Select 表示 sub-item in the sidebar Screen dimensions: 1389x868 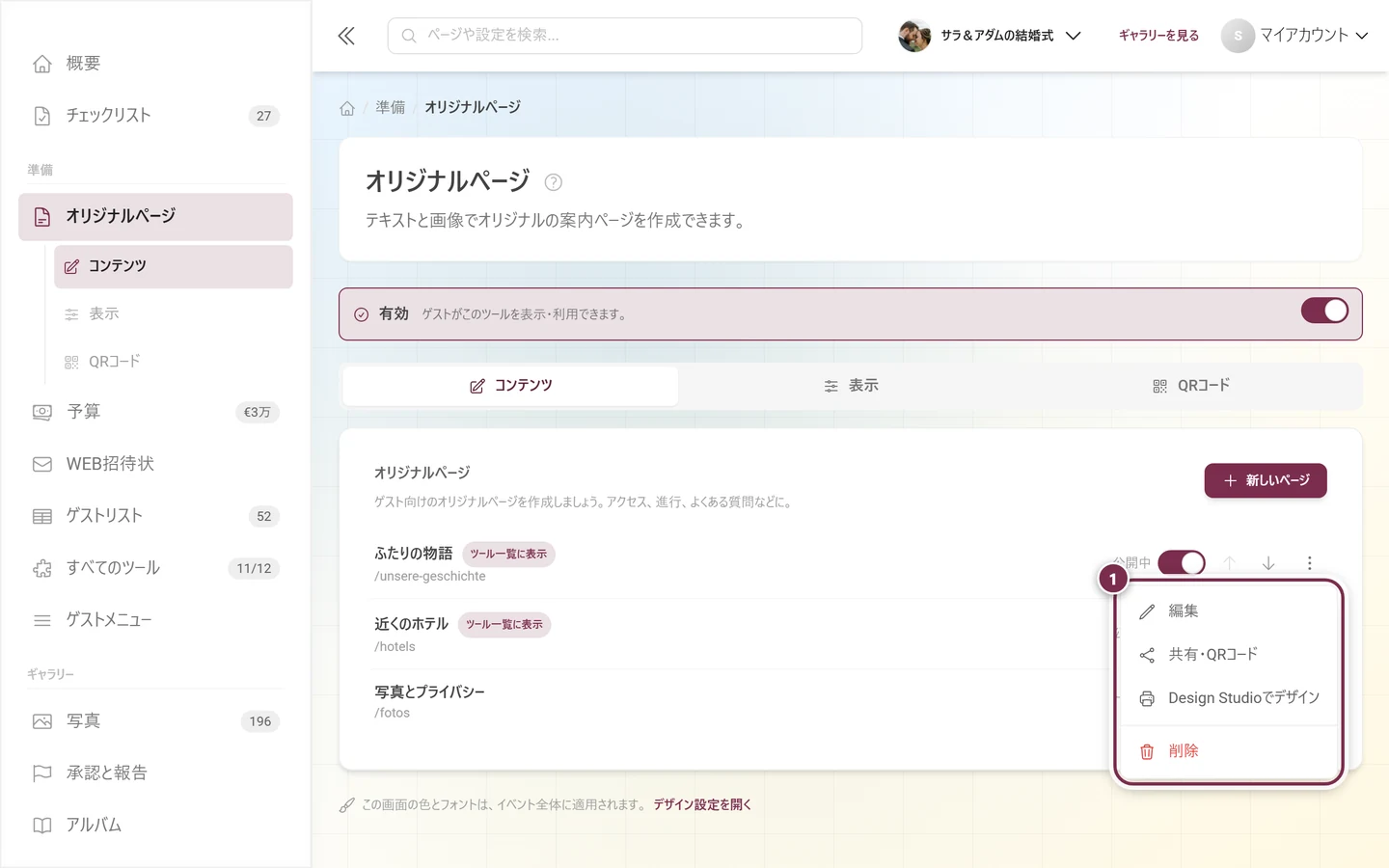tap(174, 314)
